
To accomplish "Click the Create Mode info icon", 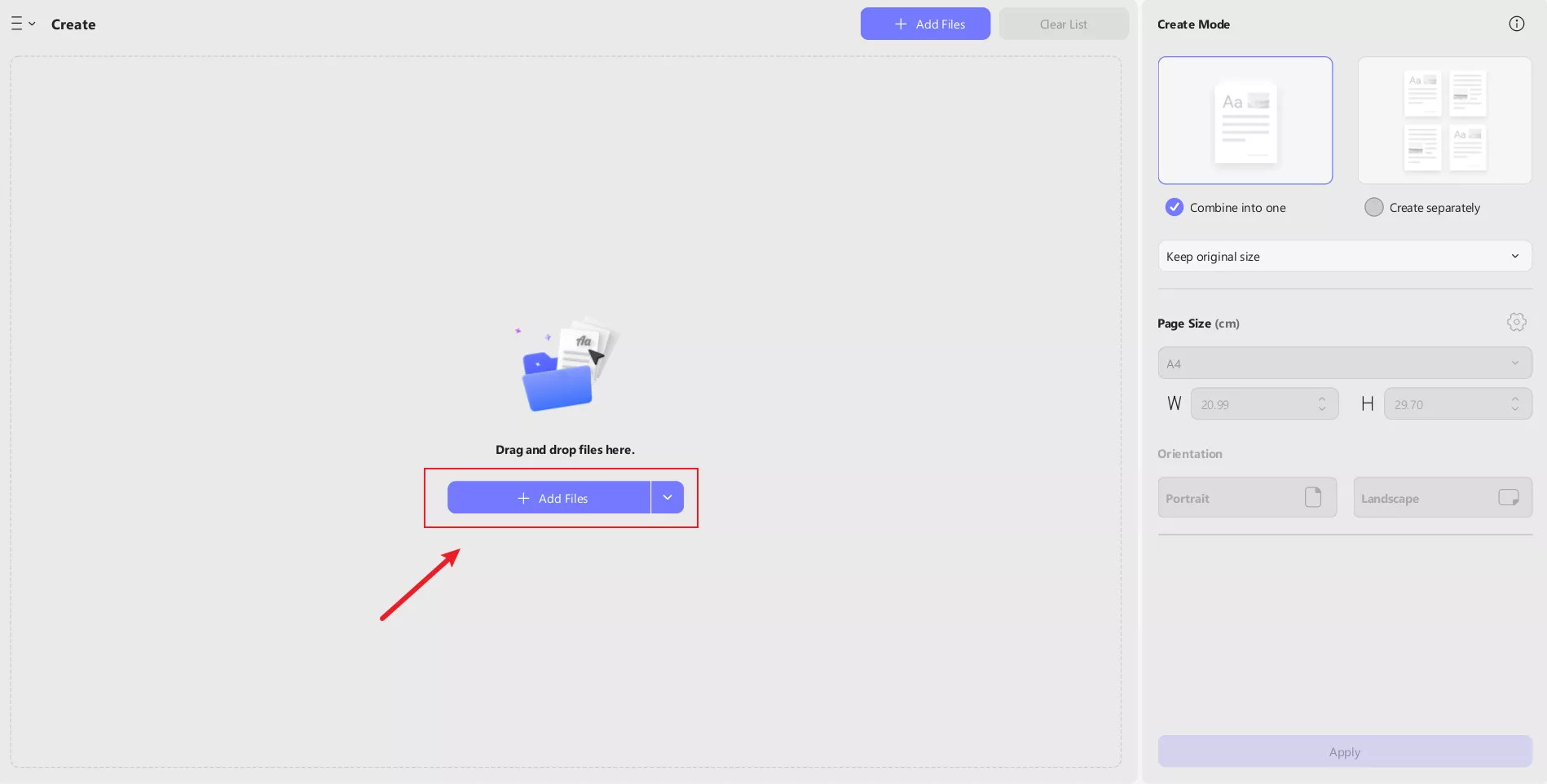I will [1516, 24].
